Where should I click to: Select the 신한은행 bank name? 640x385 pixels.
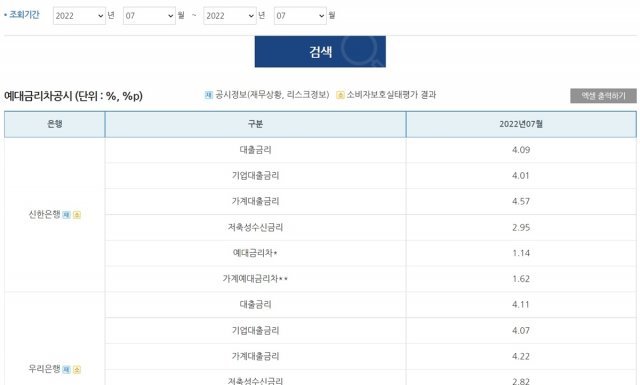click(x=44, y=214)
